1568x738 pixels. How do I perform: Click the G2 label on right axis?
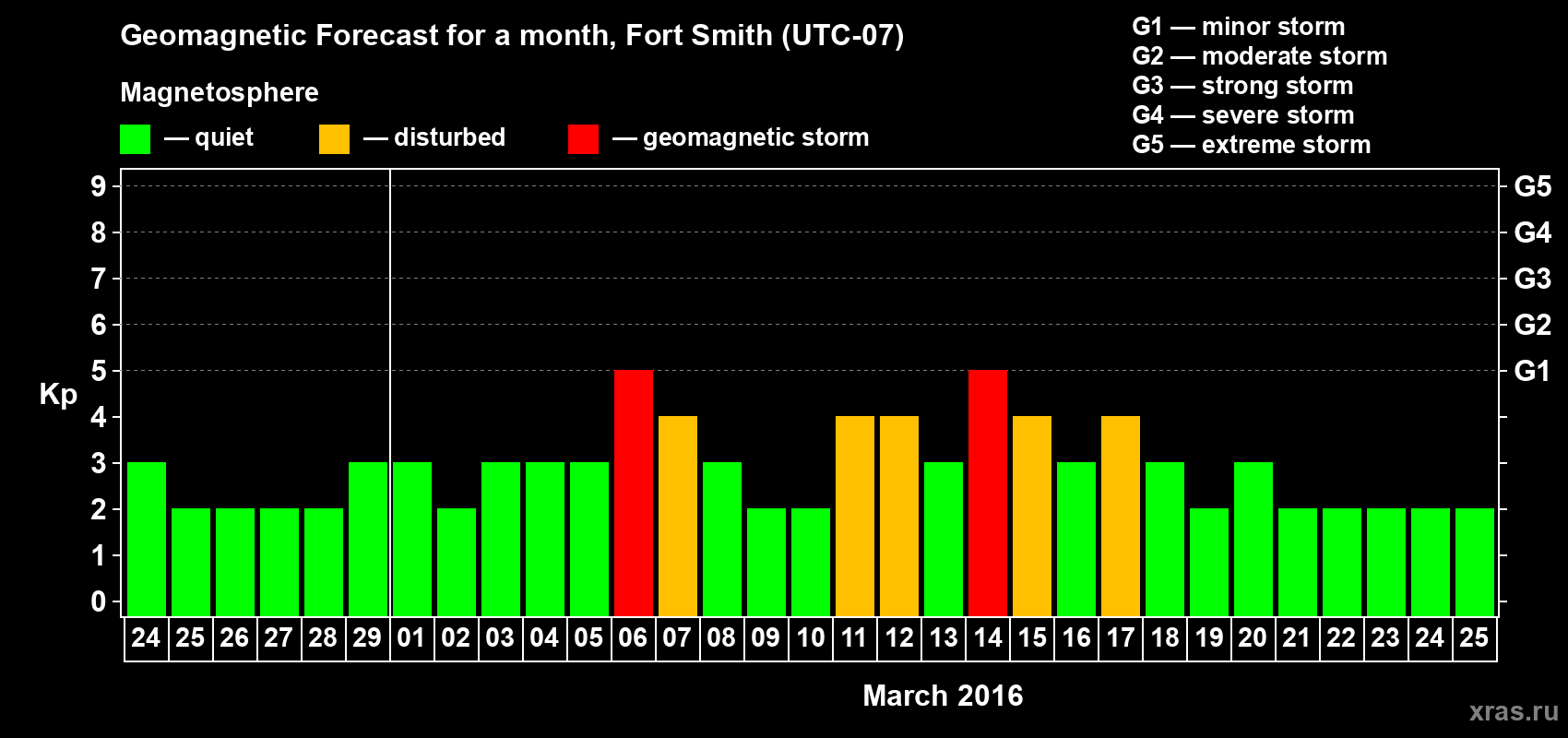tap(1532, 325)
